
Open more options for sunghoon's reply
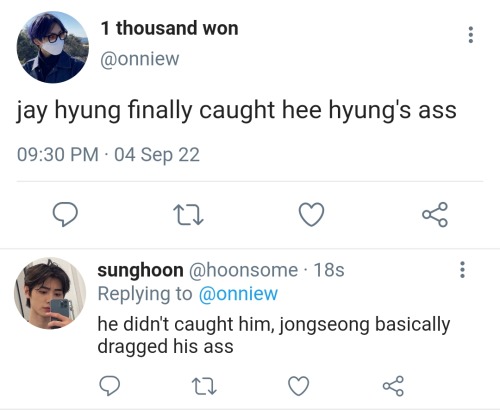(462, 270)
